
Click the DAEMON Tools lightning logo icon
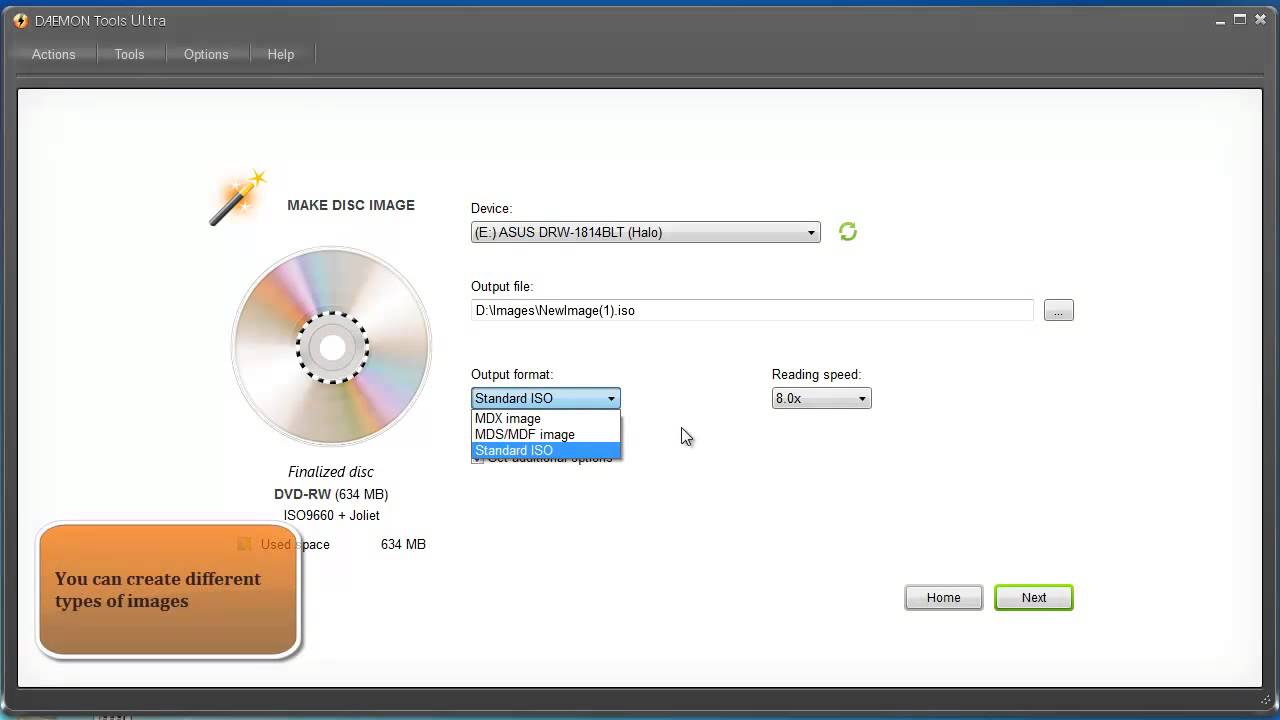[20, 20]
